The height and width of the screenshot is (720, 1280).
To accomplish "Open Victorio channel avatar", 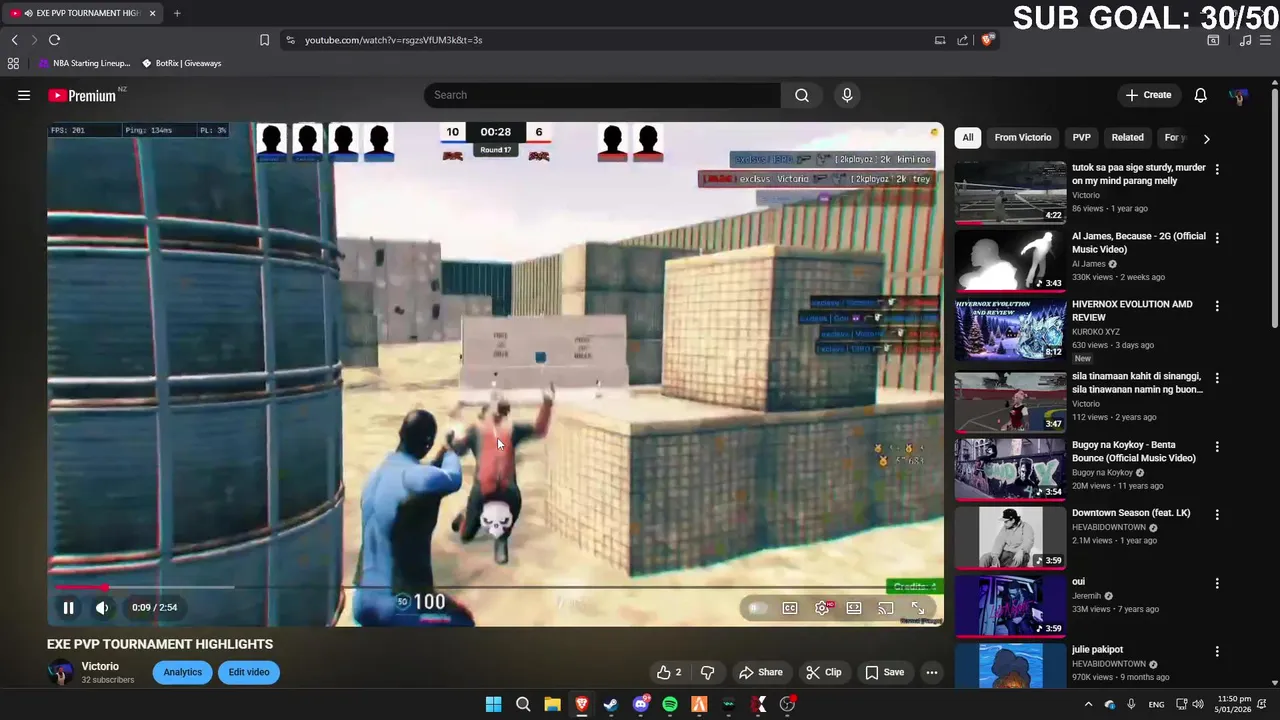I will (61, 672).
